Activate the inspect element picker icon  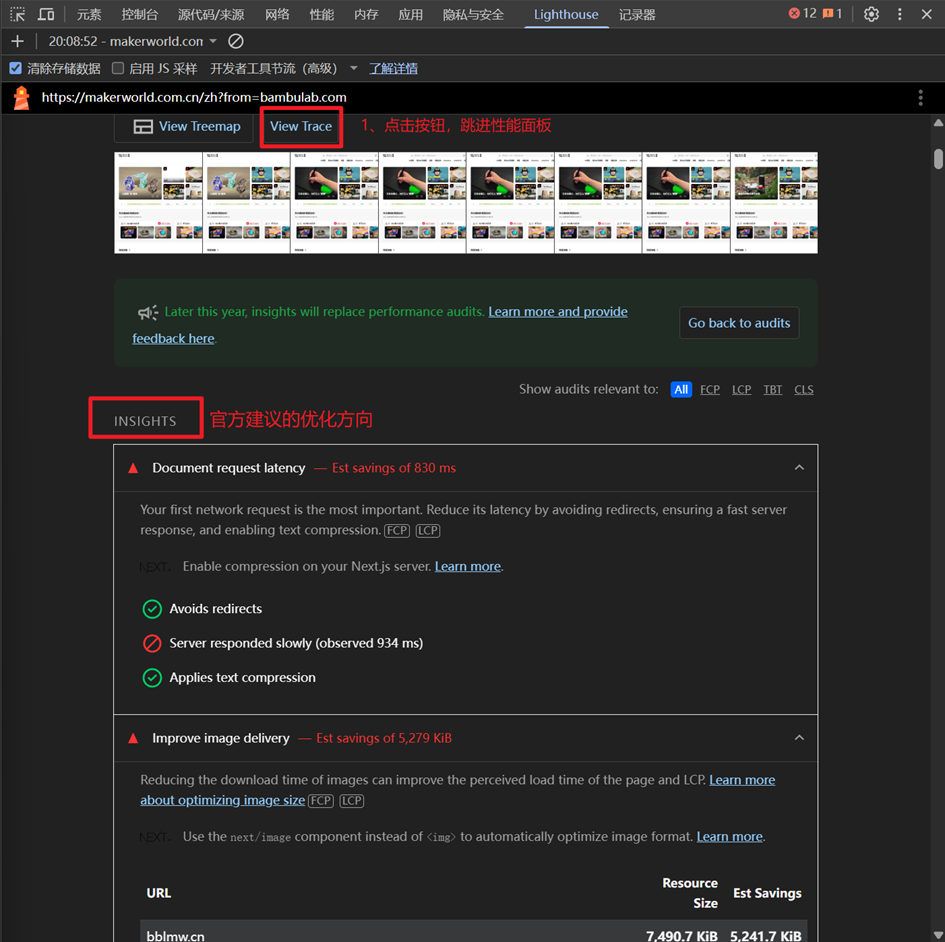coord(17,14)
